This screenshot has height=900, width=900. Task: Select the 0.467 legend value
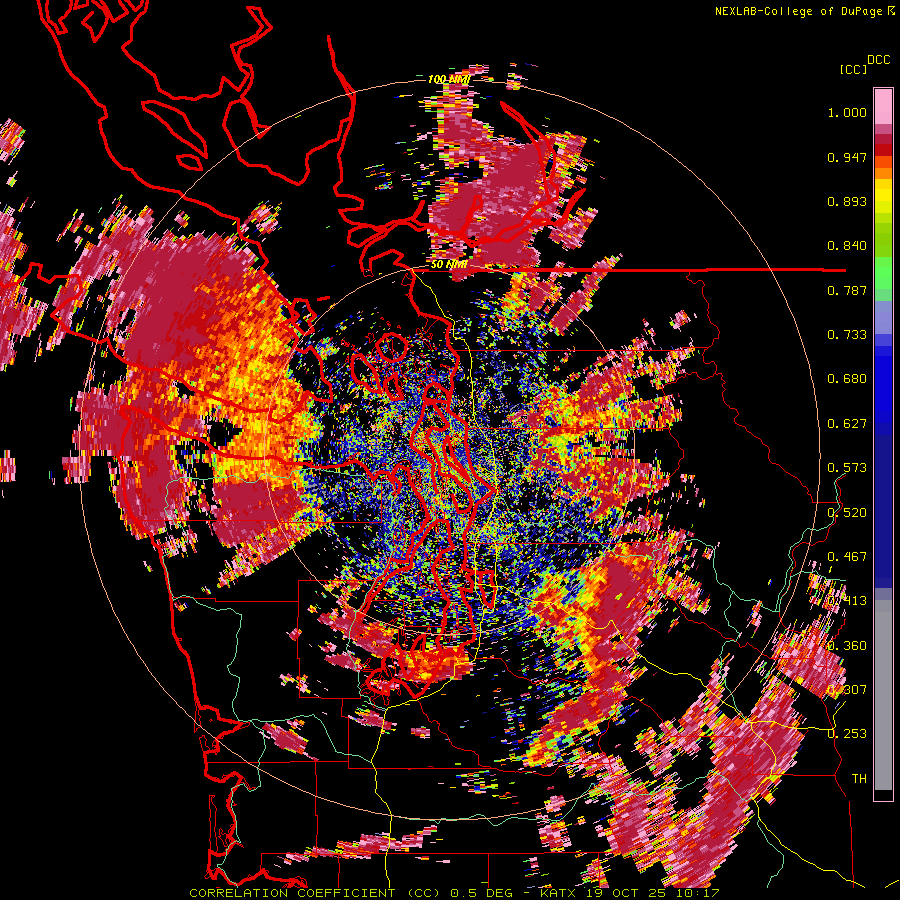click(x=847, y=556)
